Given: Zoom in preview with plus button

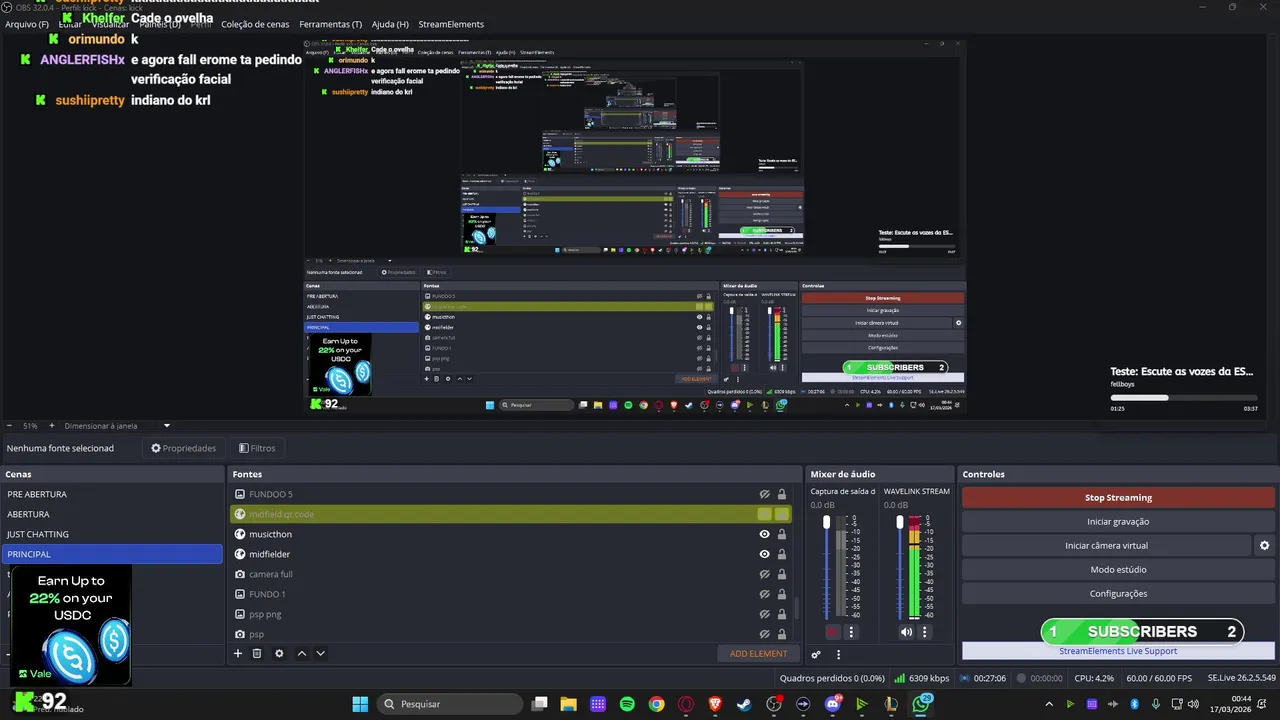Looking at the screenshot, I should (52, 426).
